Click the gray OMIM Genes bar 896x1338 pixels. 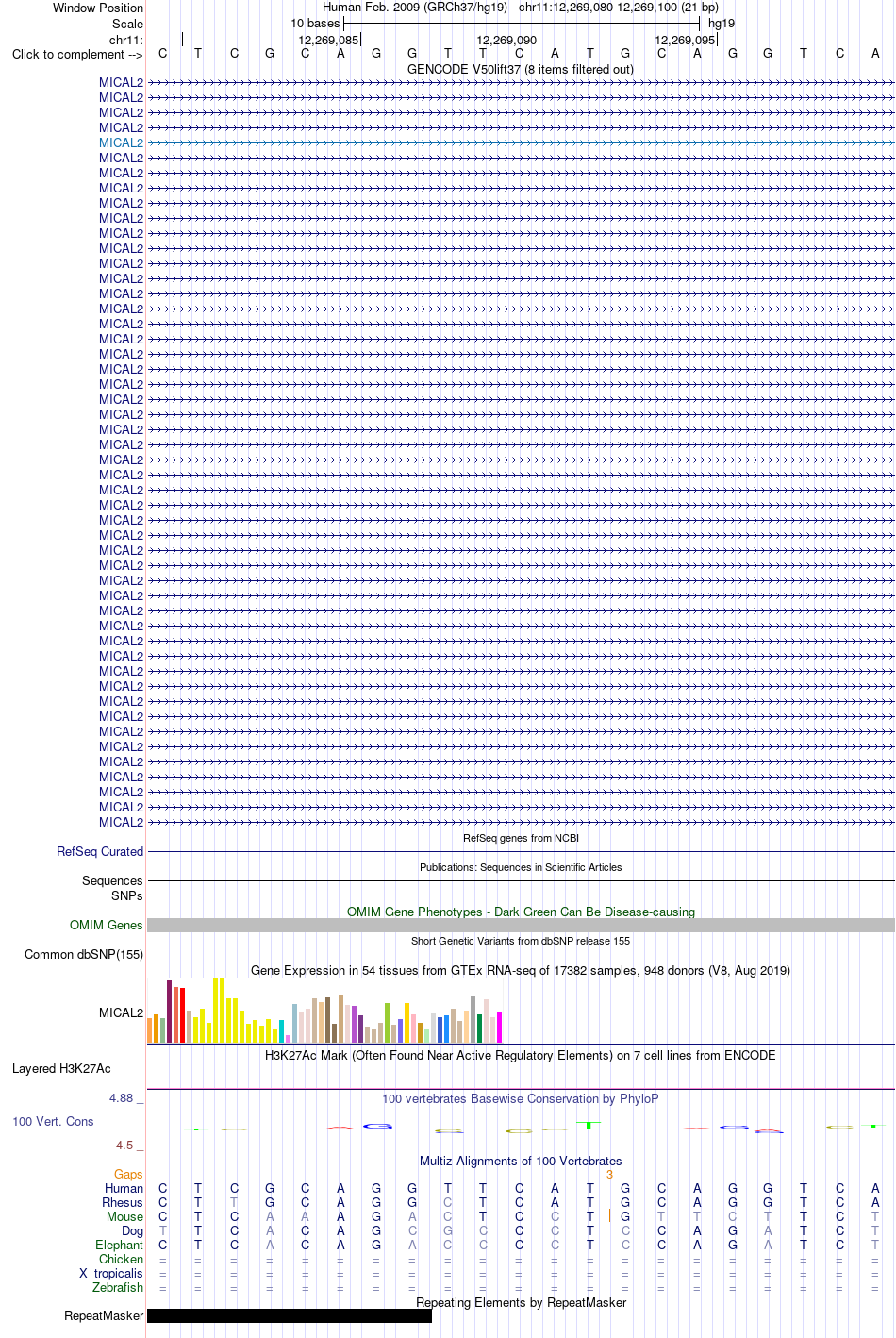(521, 925)
